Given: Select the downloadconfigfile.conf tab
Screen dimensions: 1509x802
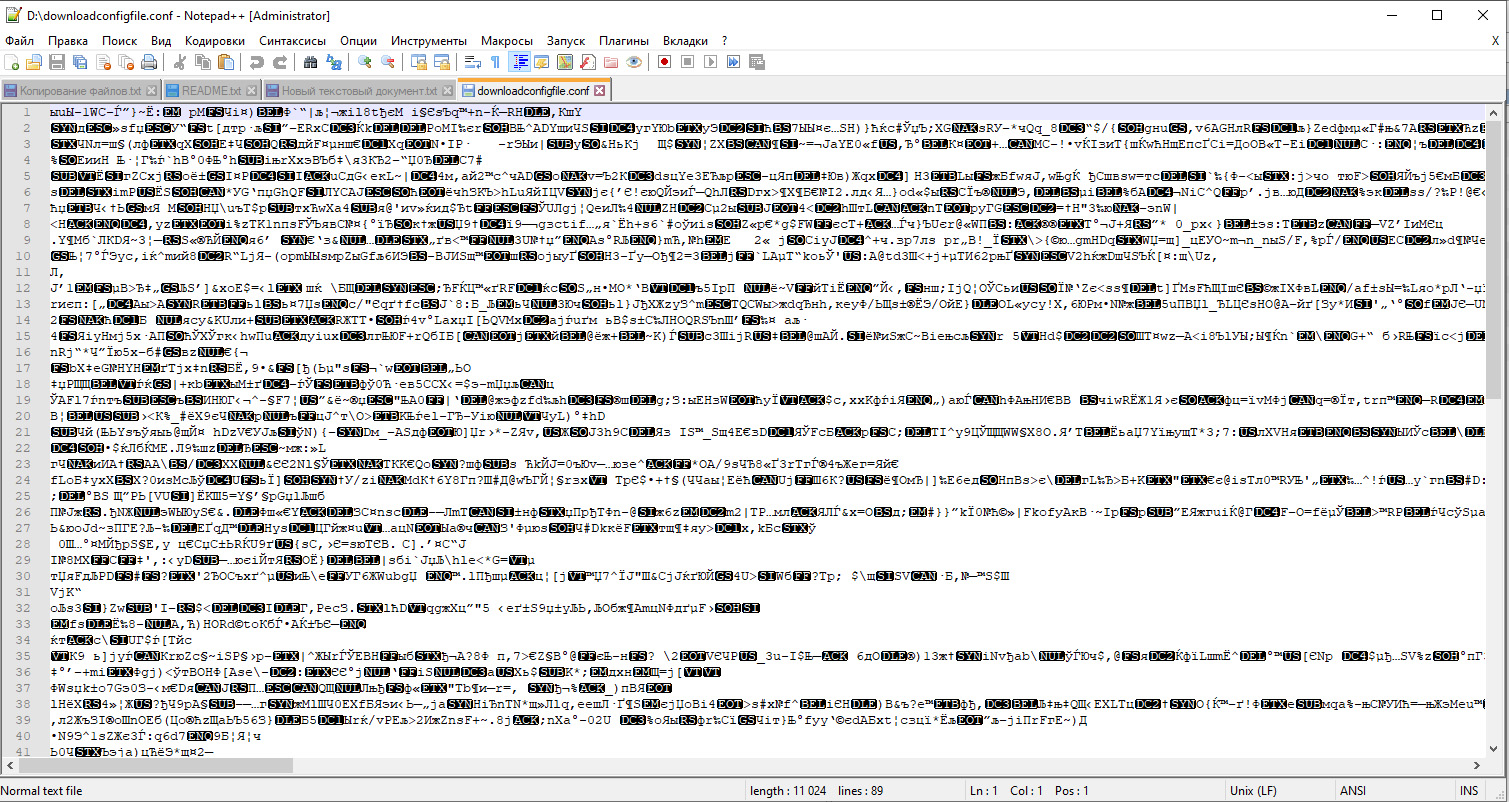Looking at the screenshot, I should (533, 90).
